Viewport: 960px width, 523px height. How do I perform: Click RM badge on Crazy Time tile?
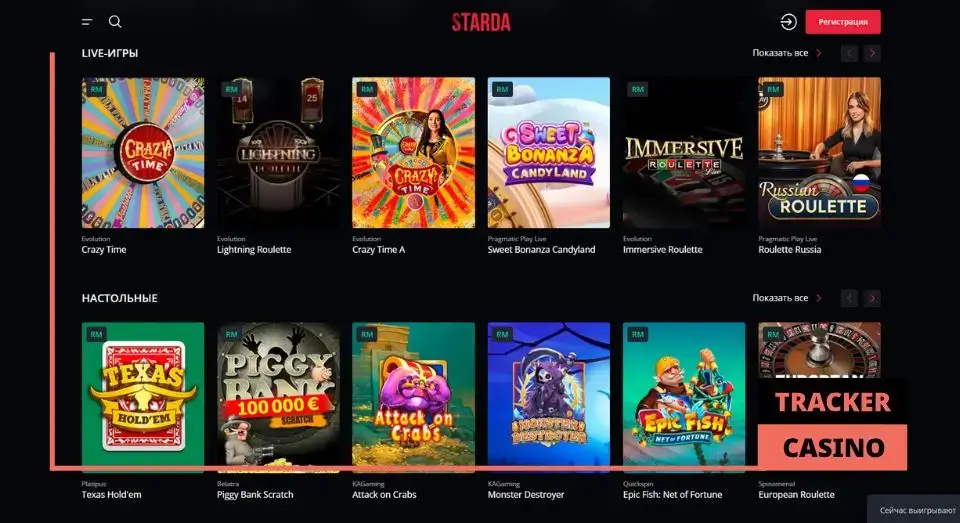pyautogui.click(x=96, y=89)
